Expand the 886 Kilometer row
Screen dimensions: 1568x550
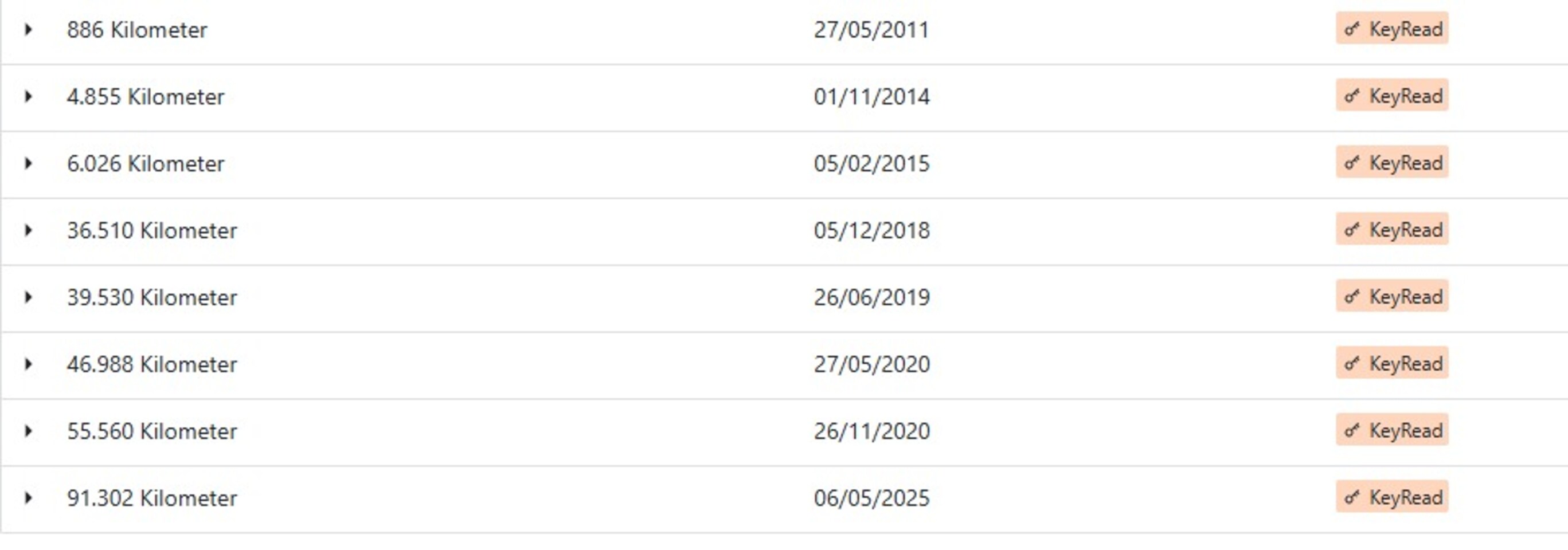pos(28,29)
